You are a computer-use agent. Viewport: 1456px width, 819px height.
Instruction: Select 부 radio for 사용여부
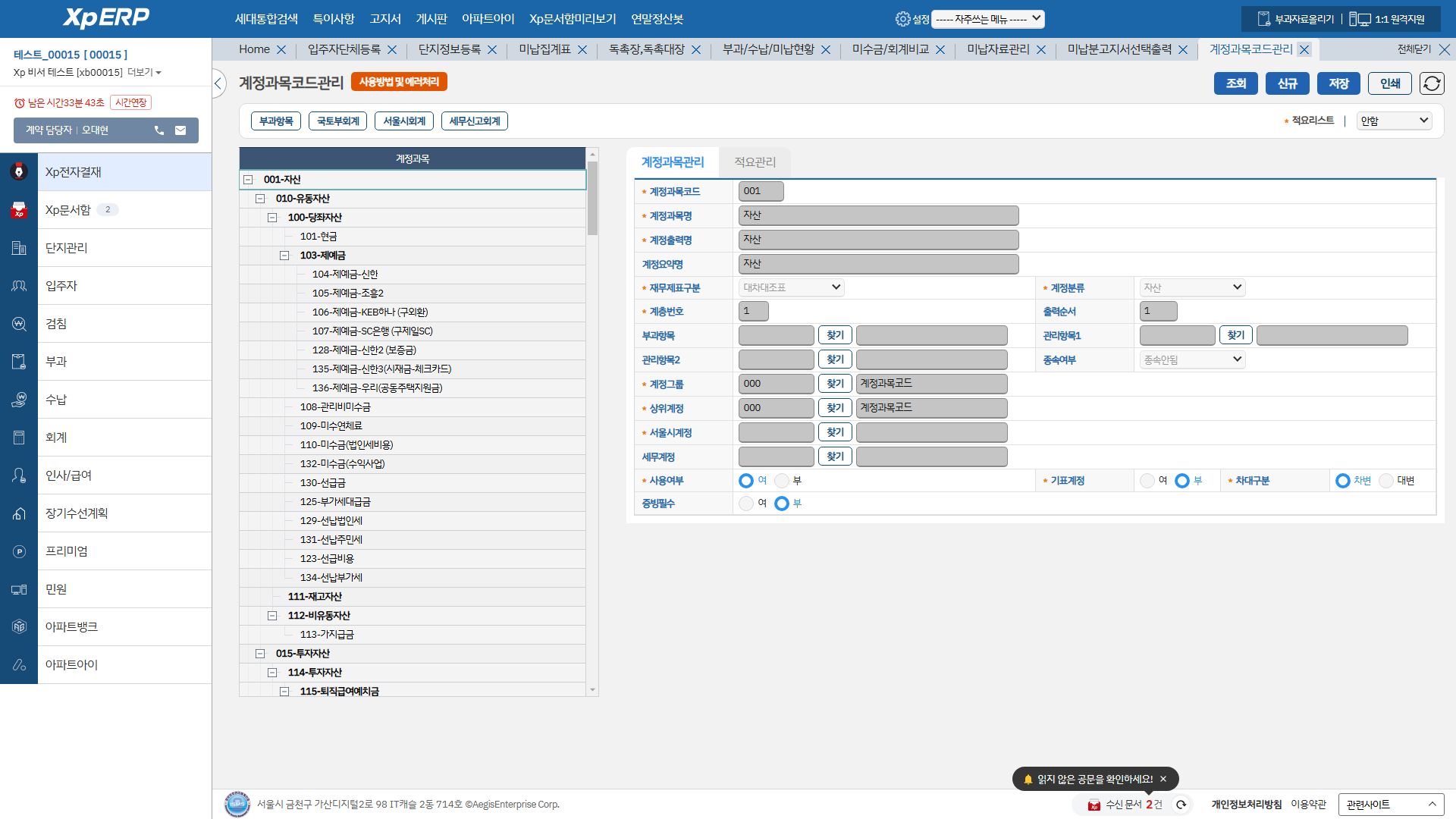click(x=782, y=481)
